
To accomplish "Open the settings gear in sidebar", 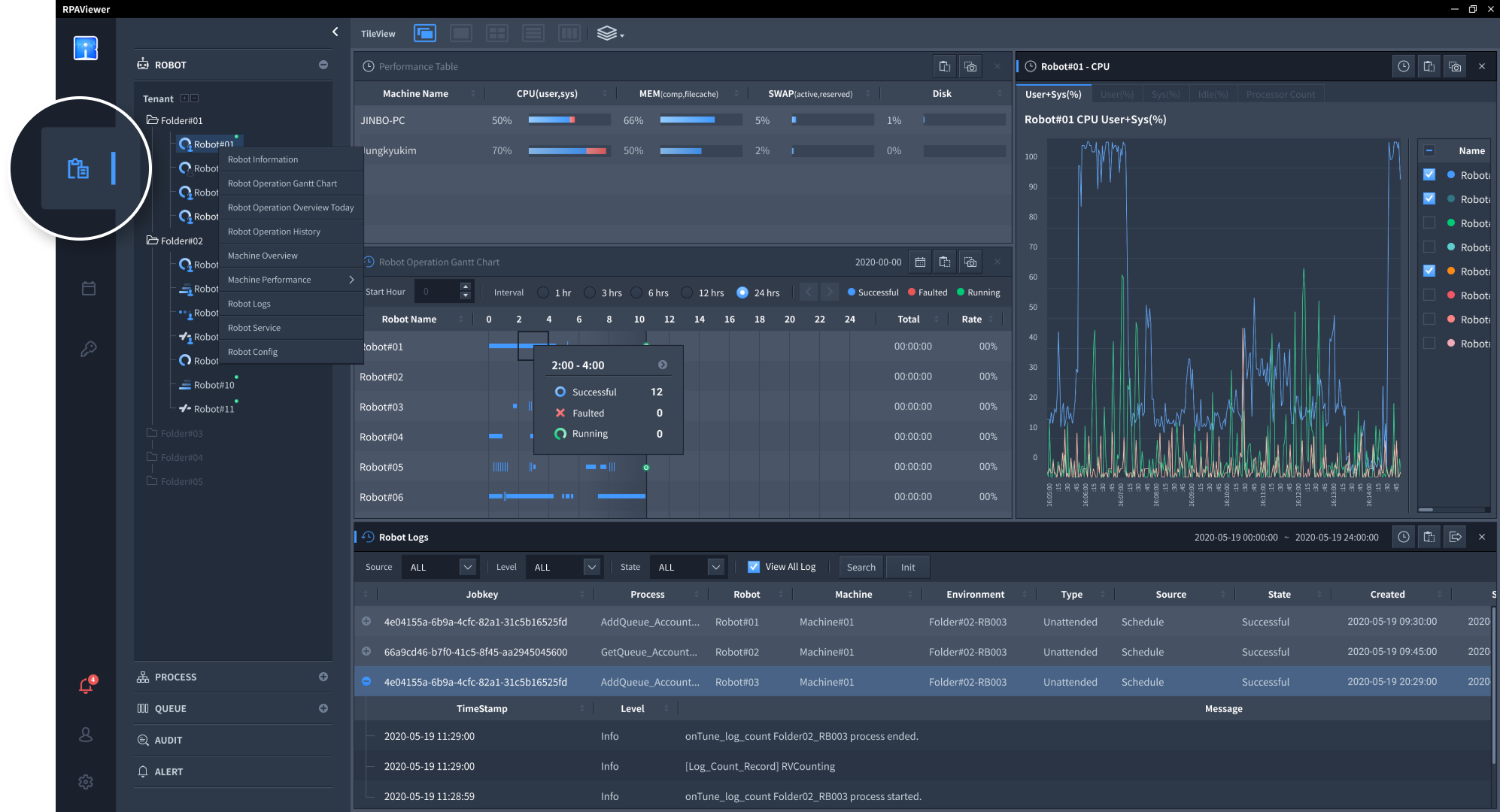I will (x=86, y=782).
